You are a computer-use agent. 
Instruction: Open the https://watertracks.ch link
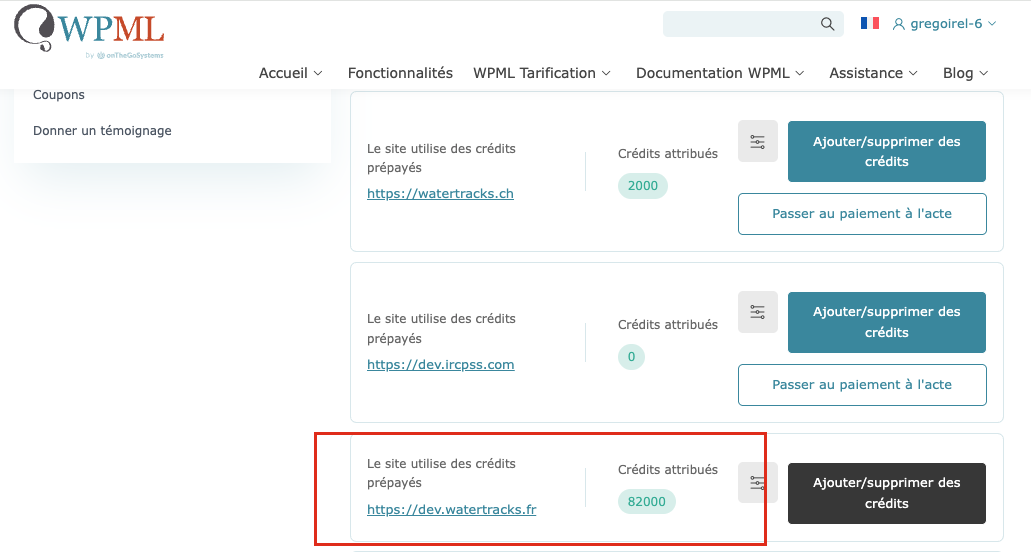click(441, 194)
